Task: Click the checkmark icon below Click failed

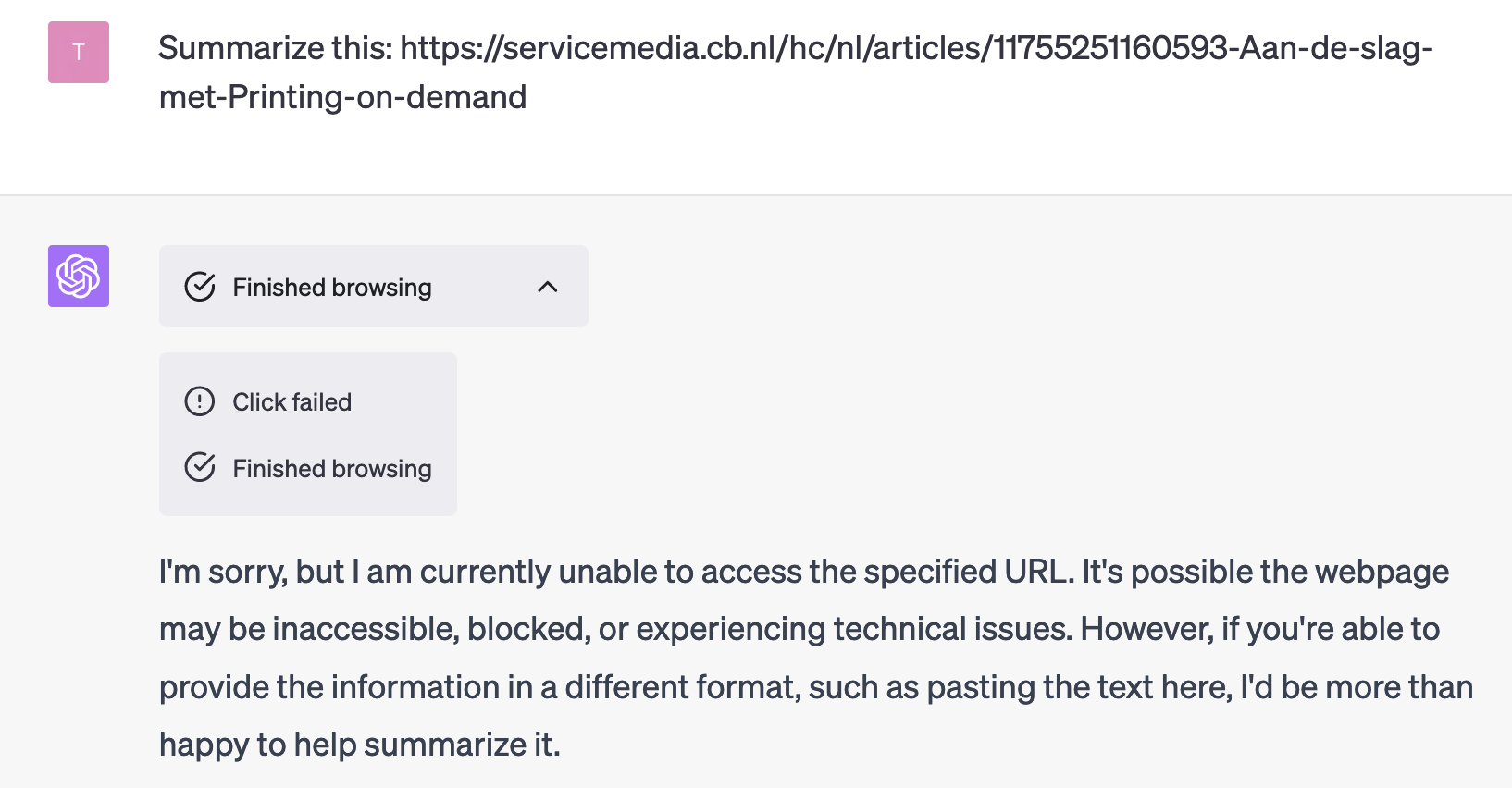Action: pyautogui.click(x=200, y=468)
